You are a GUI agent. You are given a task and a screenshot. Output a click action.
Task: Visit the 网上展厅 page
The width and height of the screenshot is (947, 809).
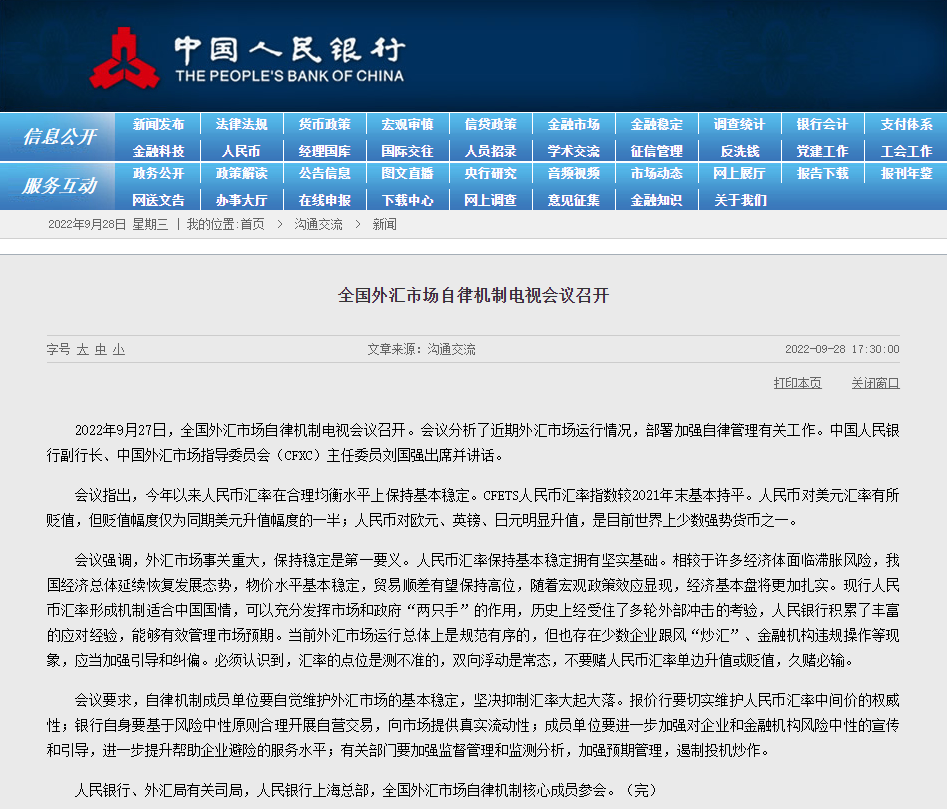[739, 173]
